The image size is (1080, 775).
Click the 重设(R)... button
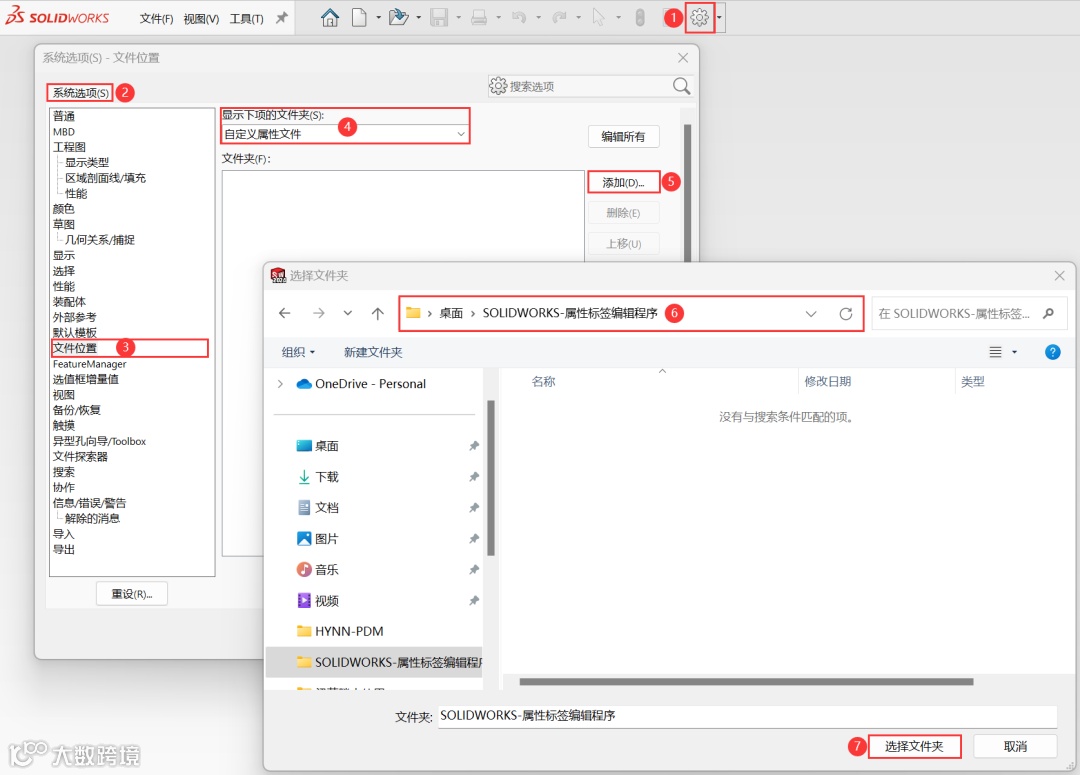[132, 594]
